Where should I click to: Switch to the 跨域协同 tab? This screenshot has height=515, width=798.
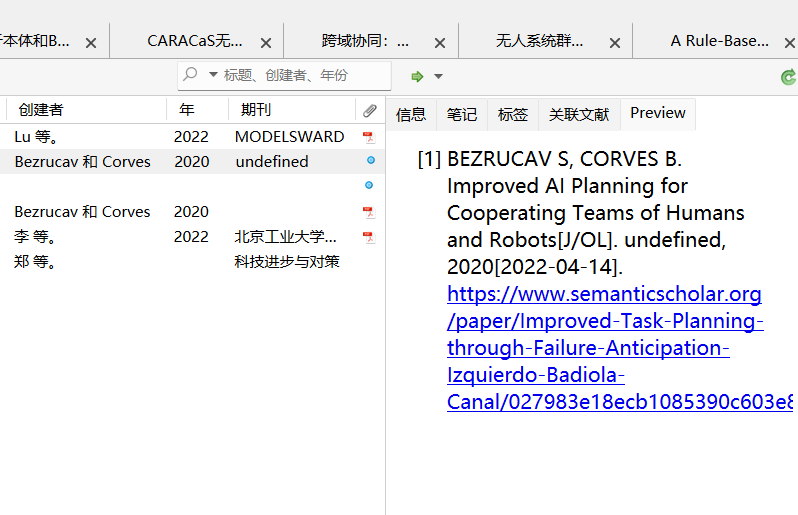[x=365, y=41]
